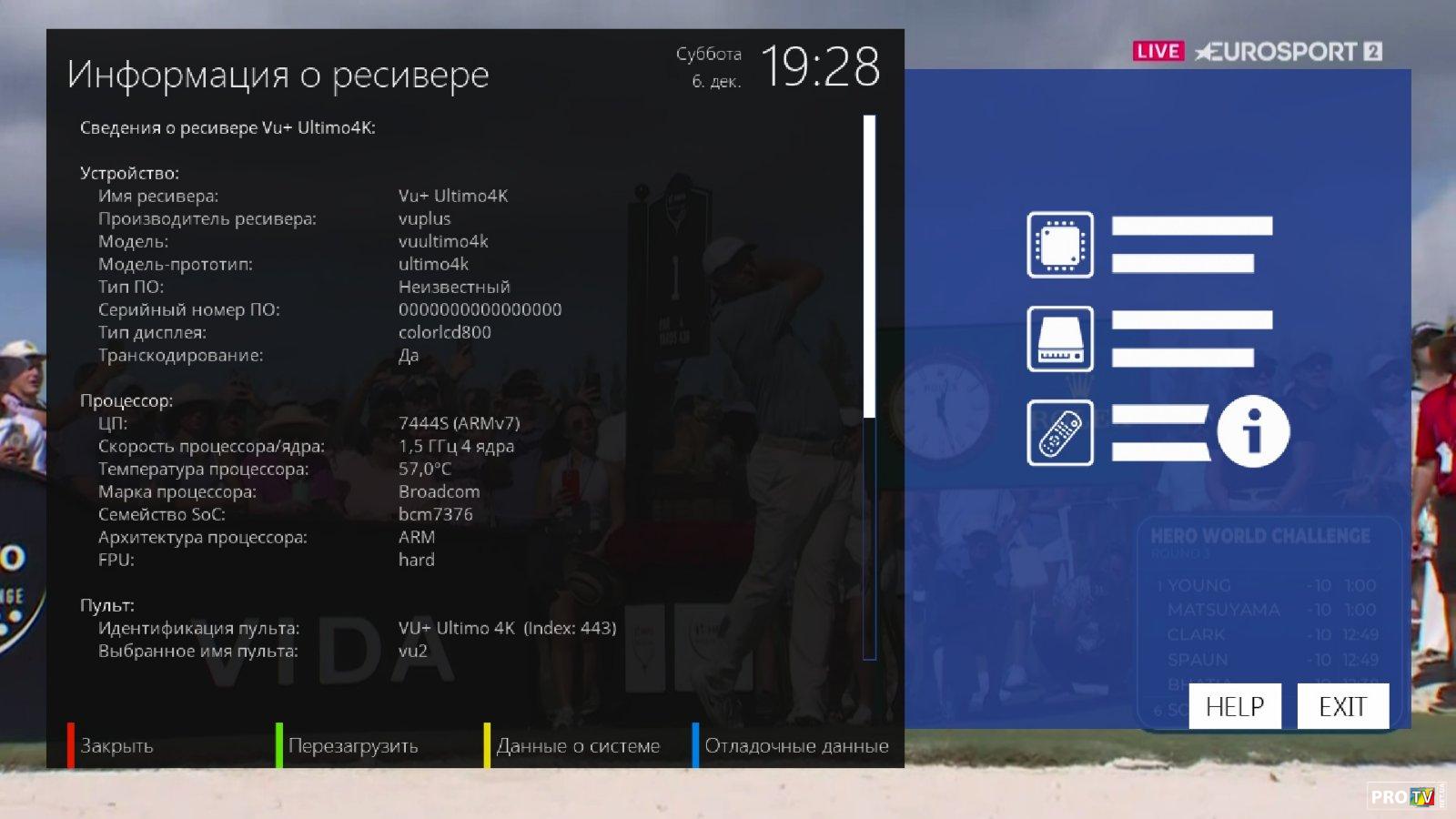The height and width of the screenshot is (819, 1456).
Task: Click the remote control icon
Action: coord(1060,433)
